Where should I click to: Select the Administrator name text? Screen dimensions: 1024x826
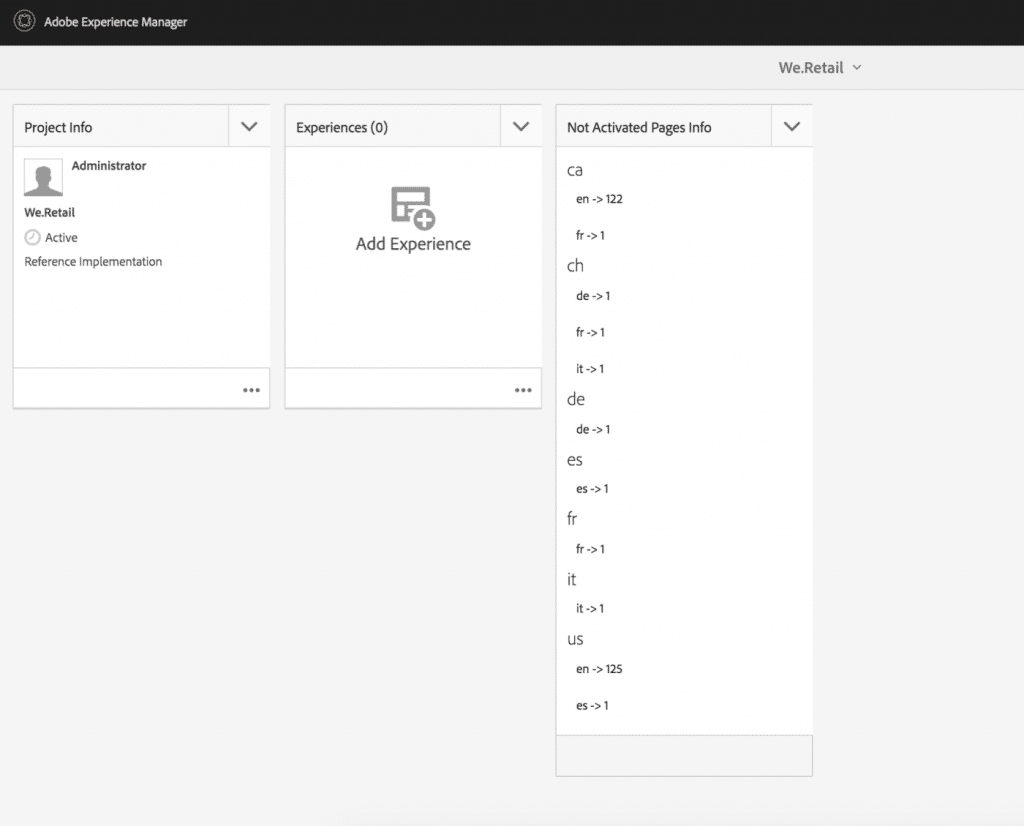point(109,166)
